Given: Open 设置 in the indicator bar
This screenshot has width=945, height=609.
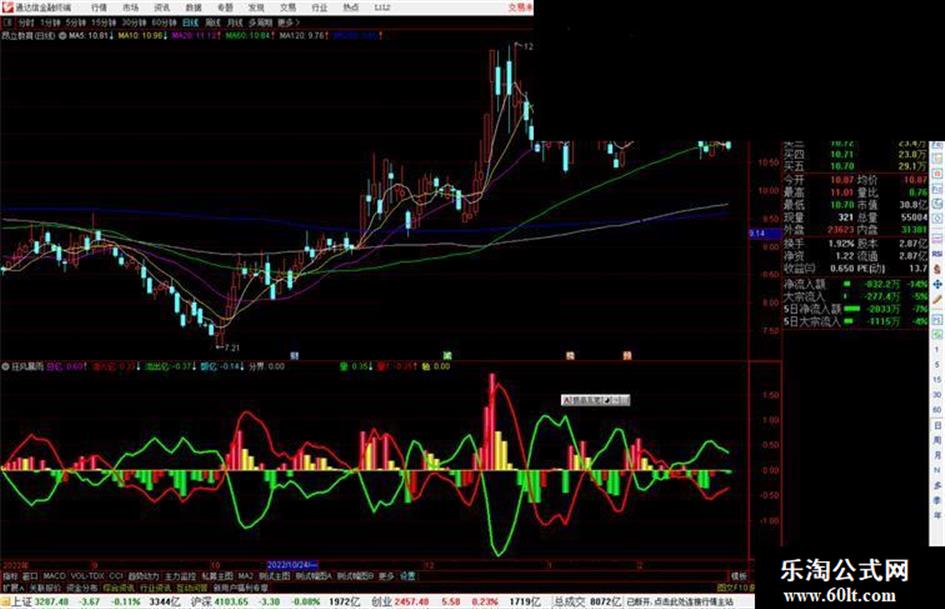Looking at the screenshot, I should pyautogui.click(x=407, y=576).
